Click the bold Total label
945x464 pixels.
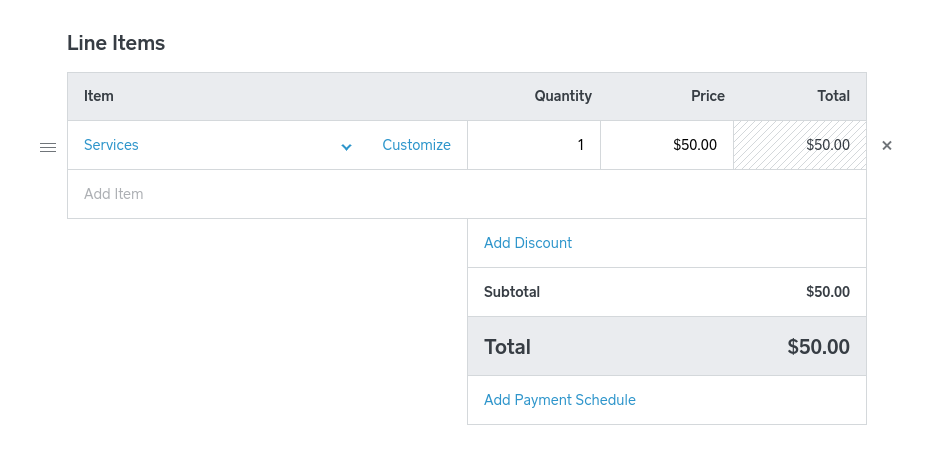(x=507, y=347)
